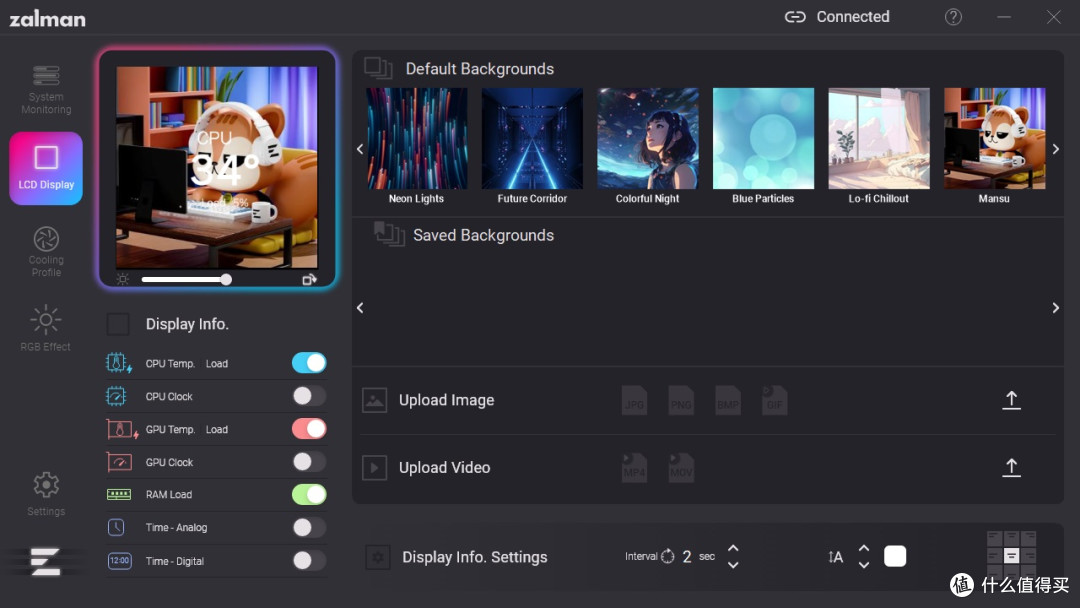Show previous default backgrounds with left arrow

click(360, 149)
